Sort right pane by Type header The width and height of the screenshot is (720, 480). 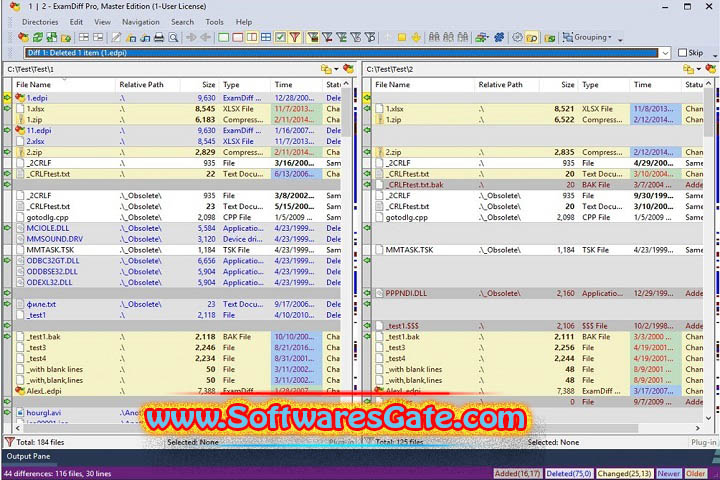[x=604, y=85]
